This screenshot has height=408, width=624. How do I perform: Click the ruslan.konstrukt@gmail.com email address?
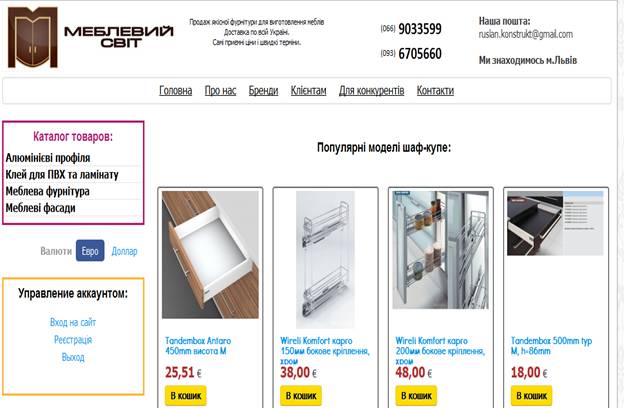525,34
